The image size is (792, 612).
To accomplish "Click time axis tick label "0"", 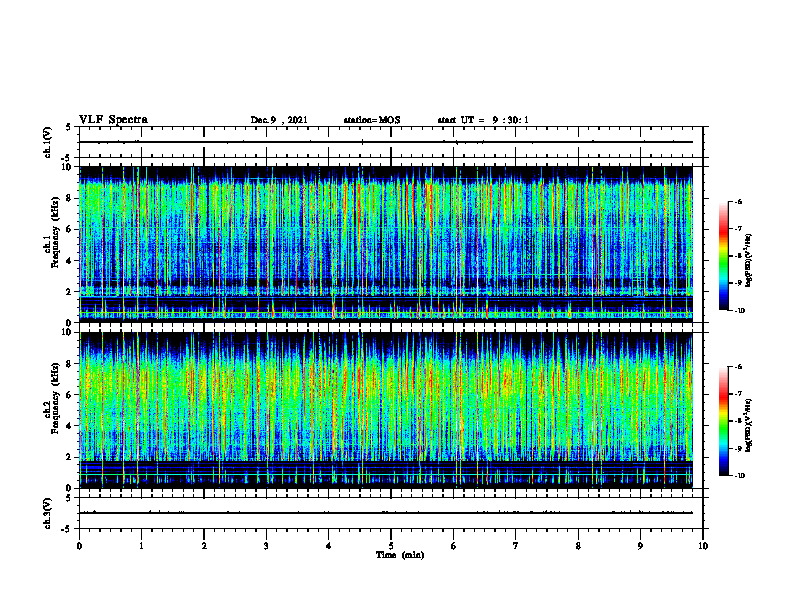I will coord(79,546).
